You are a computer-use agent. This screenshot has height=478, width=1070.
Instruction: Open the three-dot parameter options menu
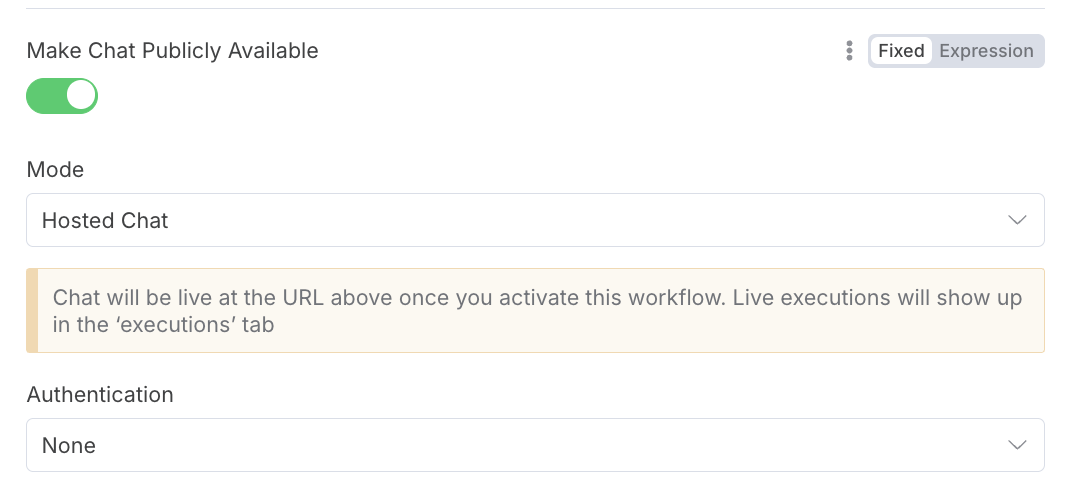[x=849, y=51]
